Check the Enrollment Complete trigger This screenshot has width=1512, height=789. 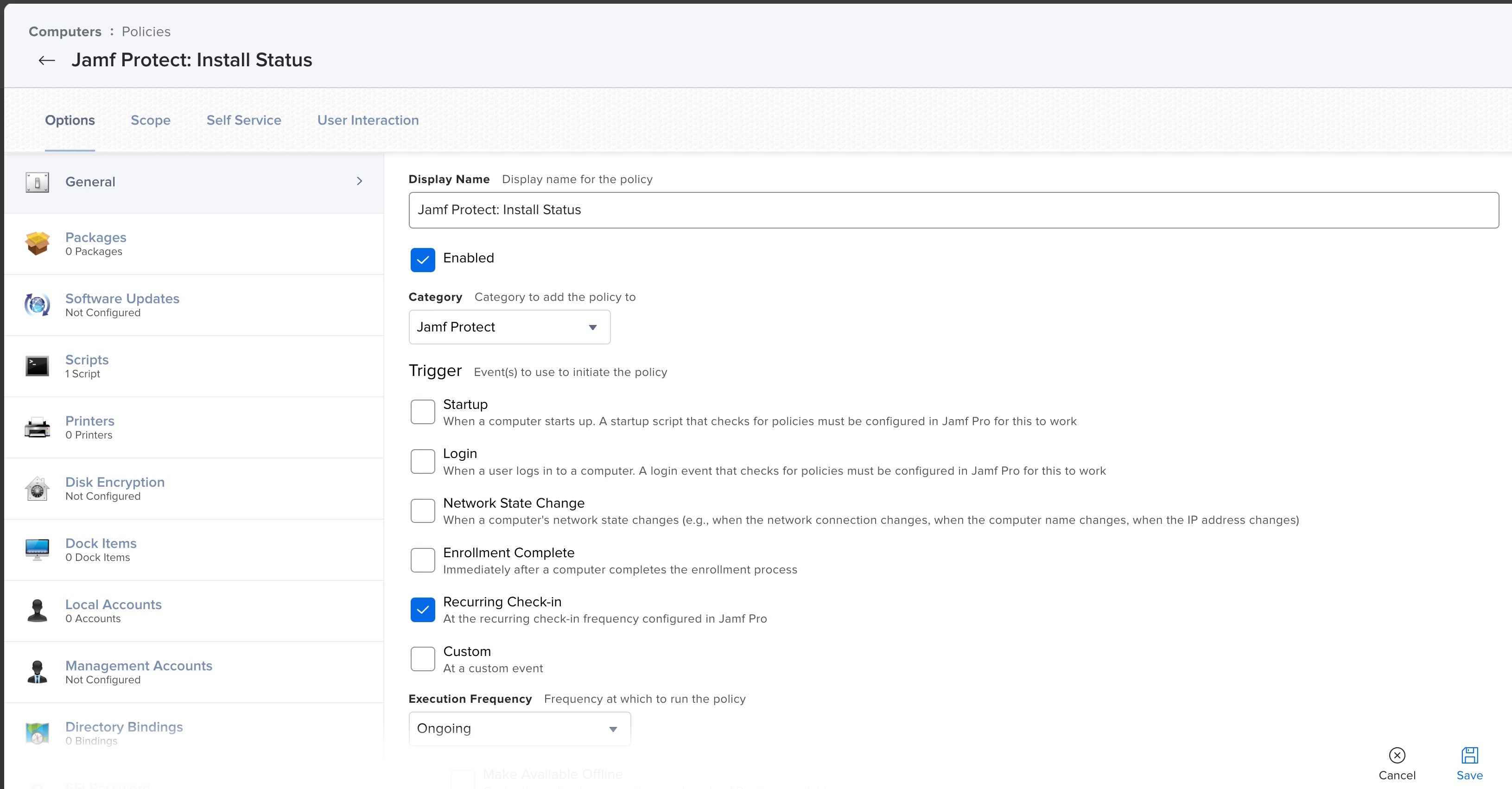pos(423,560)
